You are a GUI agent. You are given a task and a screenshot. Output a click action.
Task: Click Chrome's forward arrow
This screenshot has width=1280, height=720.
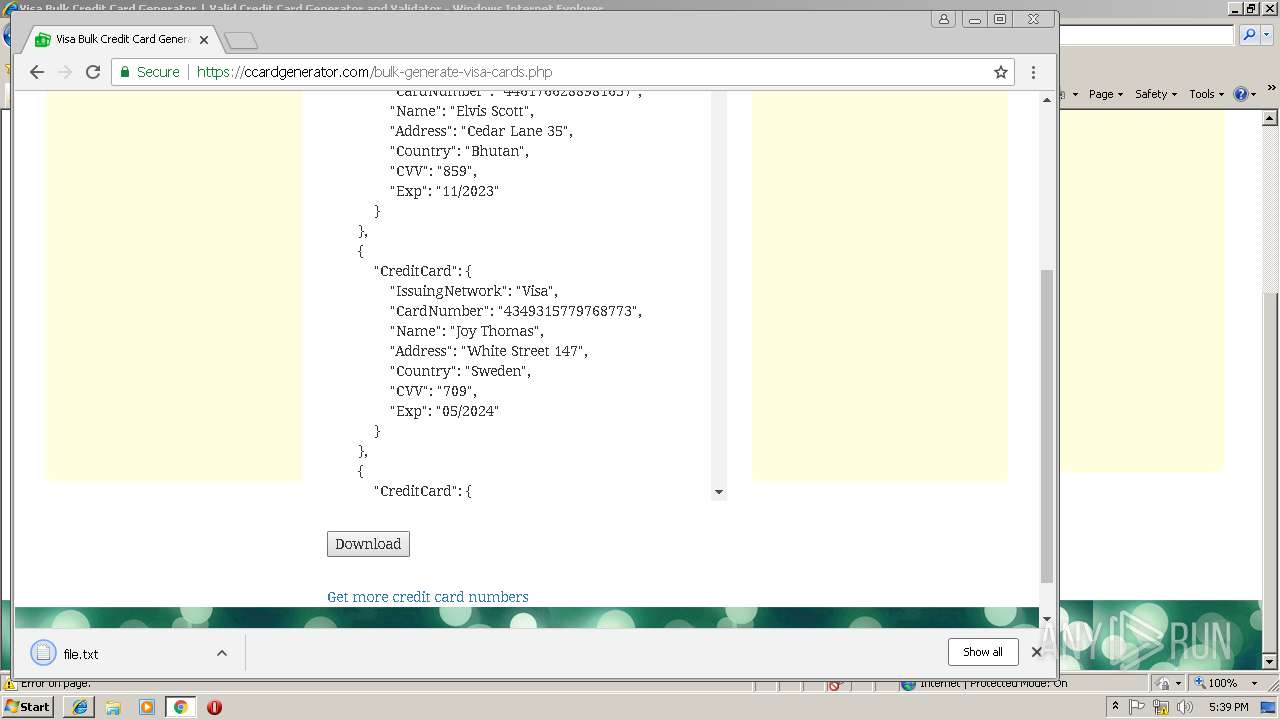(x=65, y=72)
